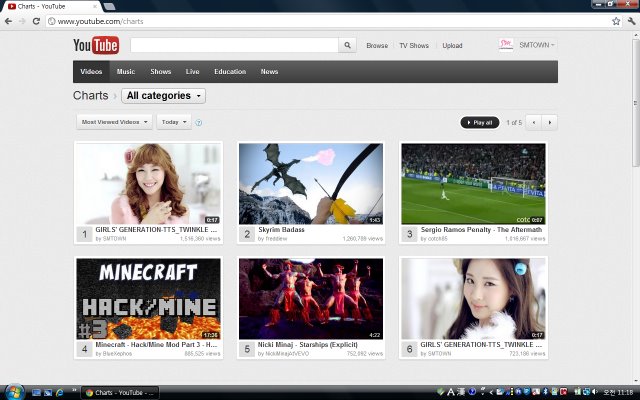The image size is (640, 400).
Task: Open All categories dropdown
Action: (x=163, y=96)
